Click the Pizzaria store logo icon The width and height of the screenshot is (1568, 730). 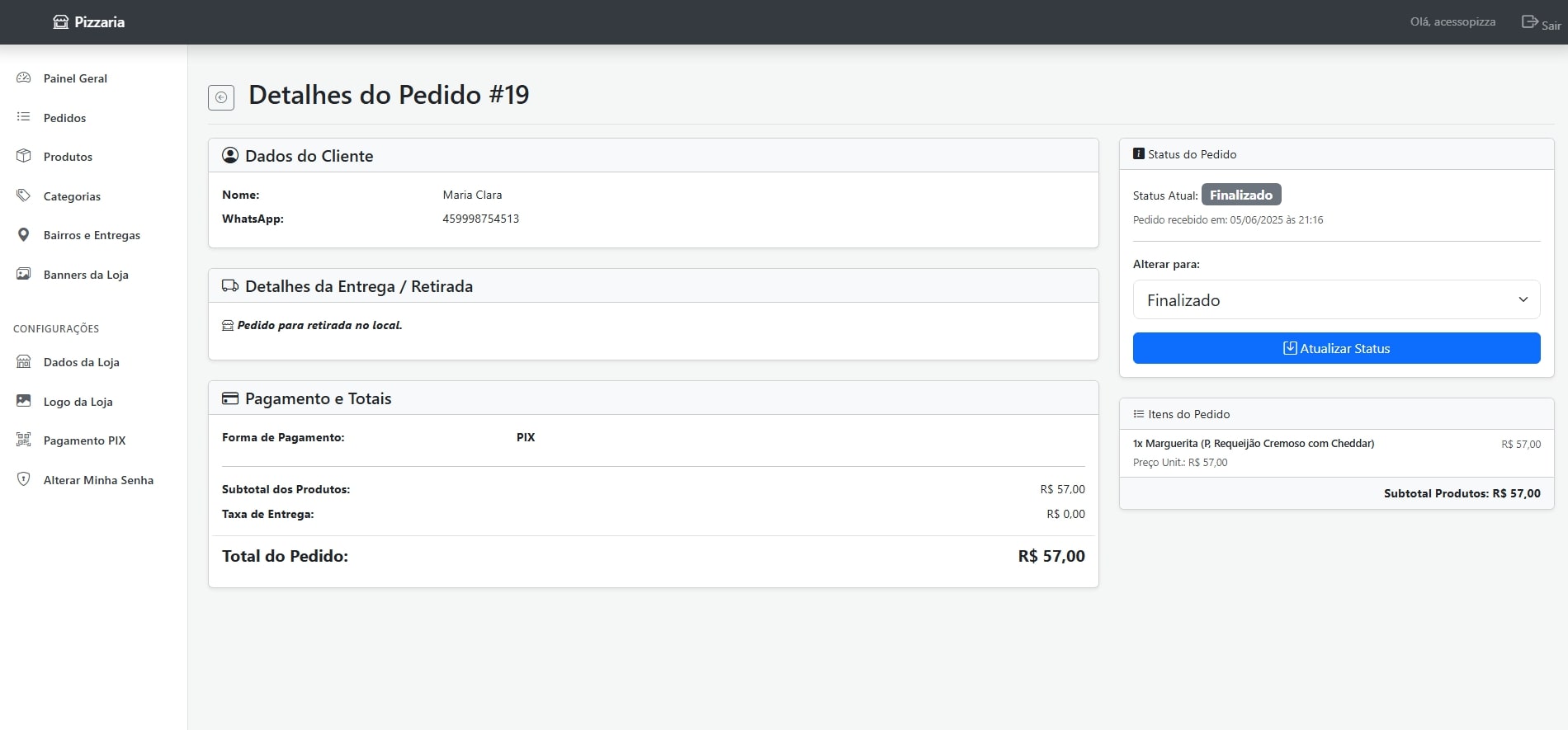[x=61, y=22]
